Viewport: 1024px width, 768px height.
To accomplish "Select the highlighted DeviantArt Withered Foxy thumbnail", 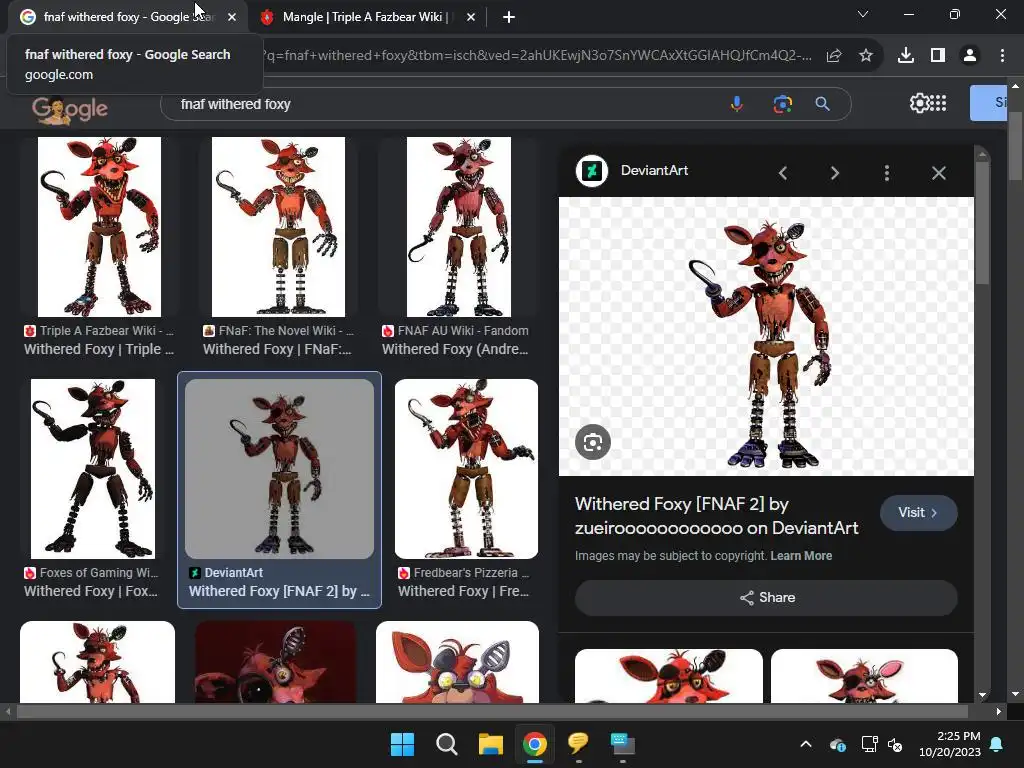I will point(280,469).
